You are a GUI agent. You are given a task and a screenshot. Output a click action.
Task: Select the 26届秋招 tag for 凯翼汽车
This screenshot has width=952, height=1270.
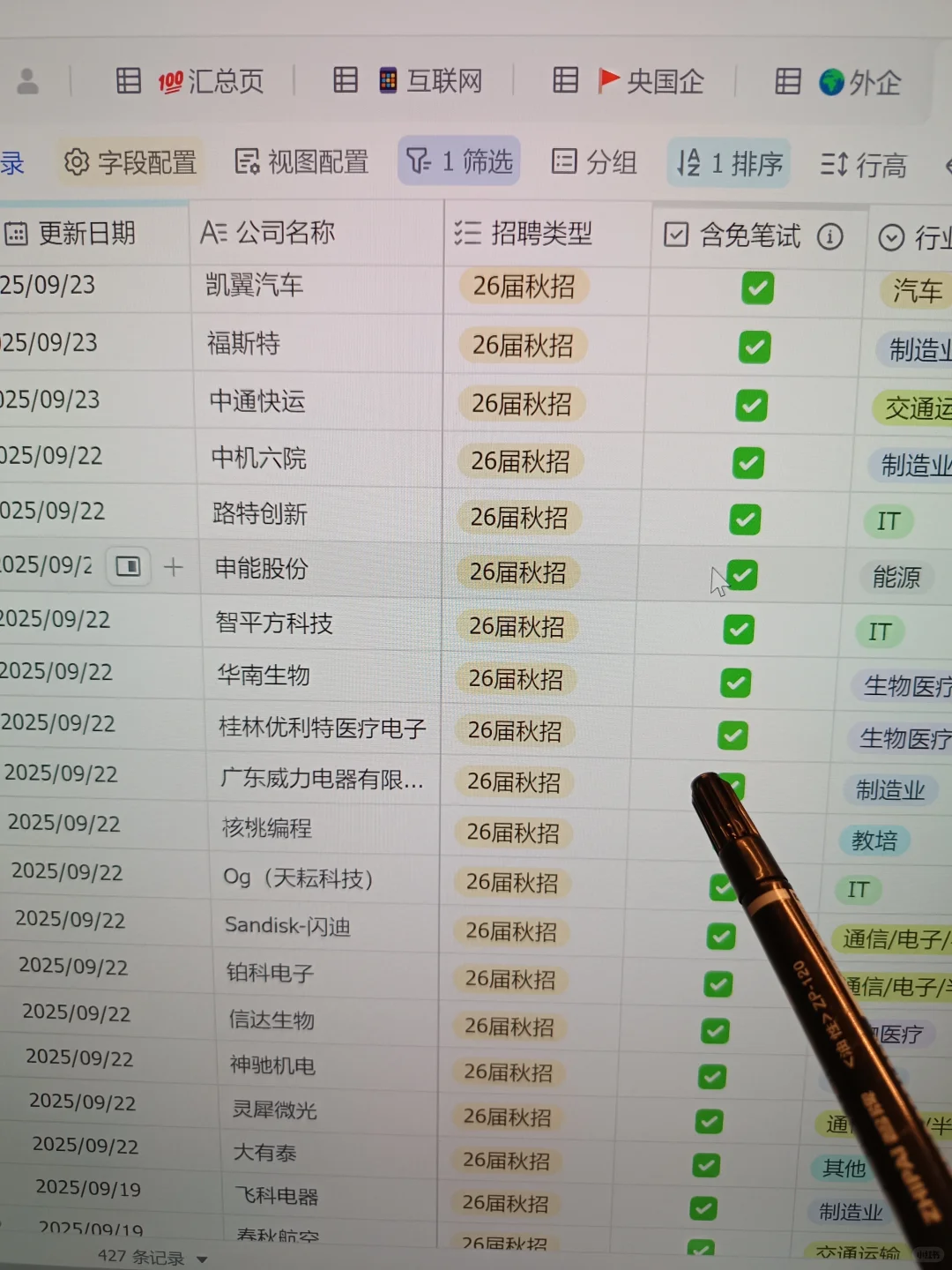point(524,286)
